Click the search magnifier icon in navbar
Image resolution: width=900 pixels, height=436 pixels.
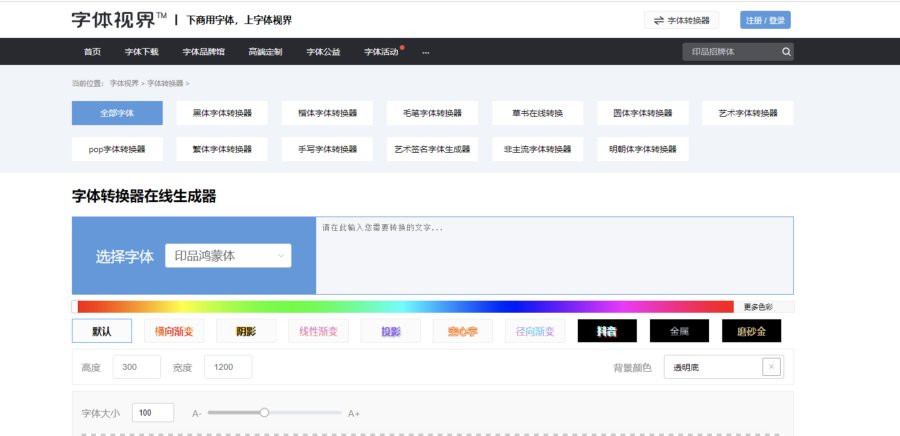786,52
